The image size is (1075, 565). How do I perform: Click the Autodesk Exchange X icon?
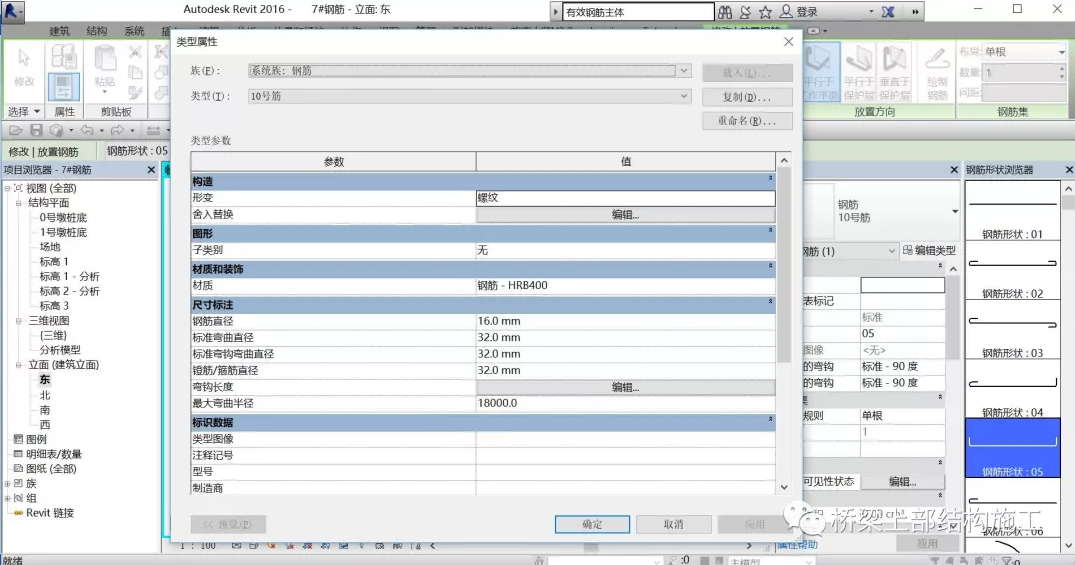pyautogui.click(x=887, y=12)
